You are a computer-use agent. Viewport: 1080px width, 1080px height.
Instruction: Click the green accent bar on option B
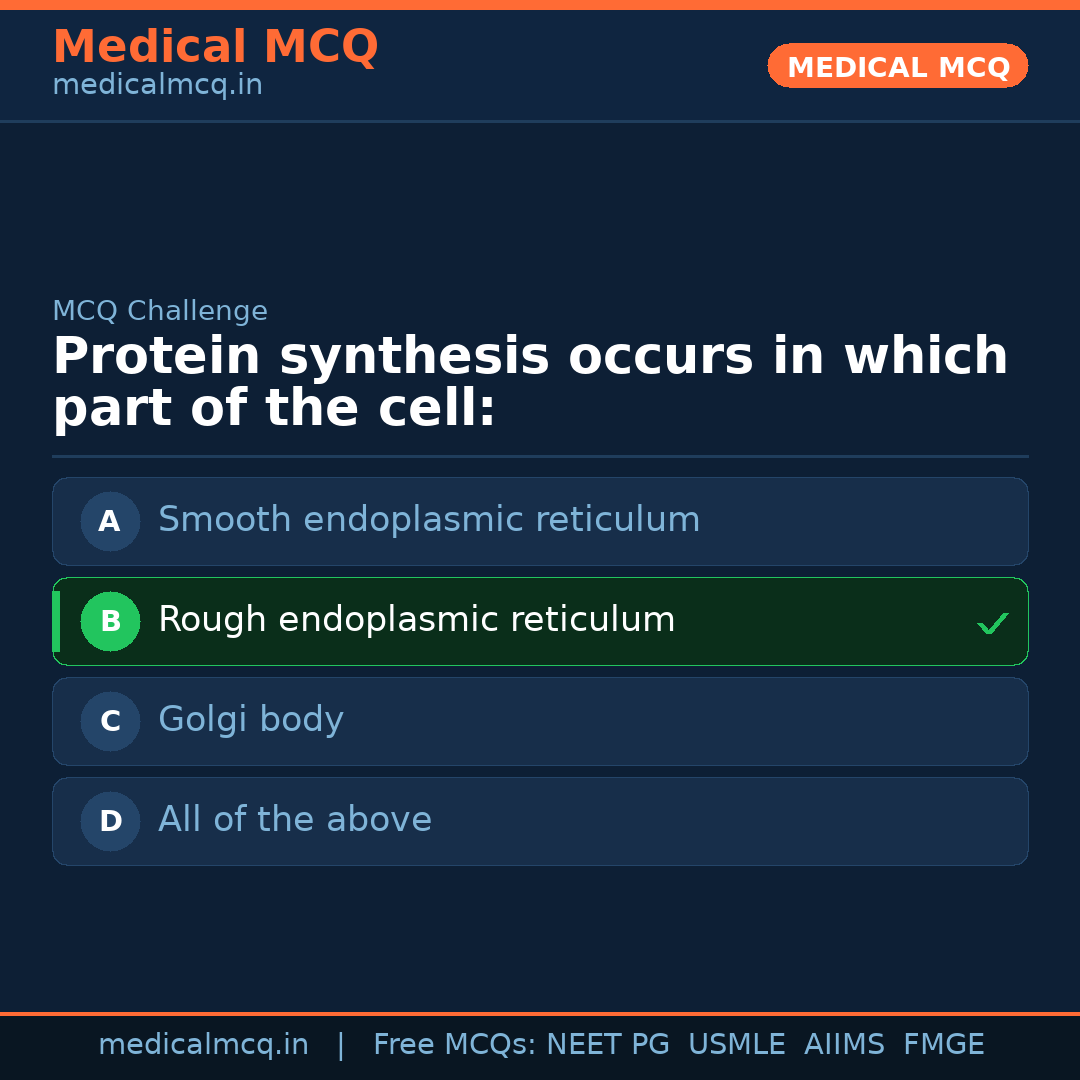(x=56, y=621)
